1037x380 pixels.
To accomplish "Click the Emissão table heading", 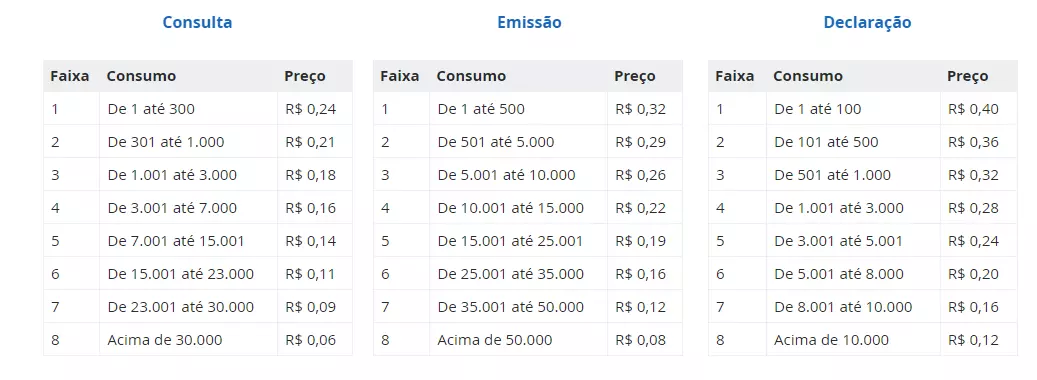I will pos(529,22).
